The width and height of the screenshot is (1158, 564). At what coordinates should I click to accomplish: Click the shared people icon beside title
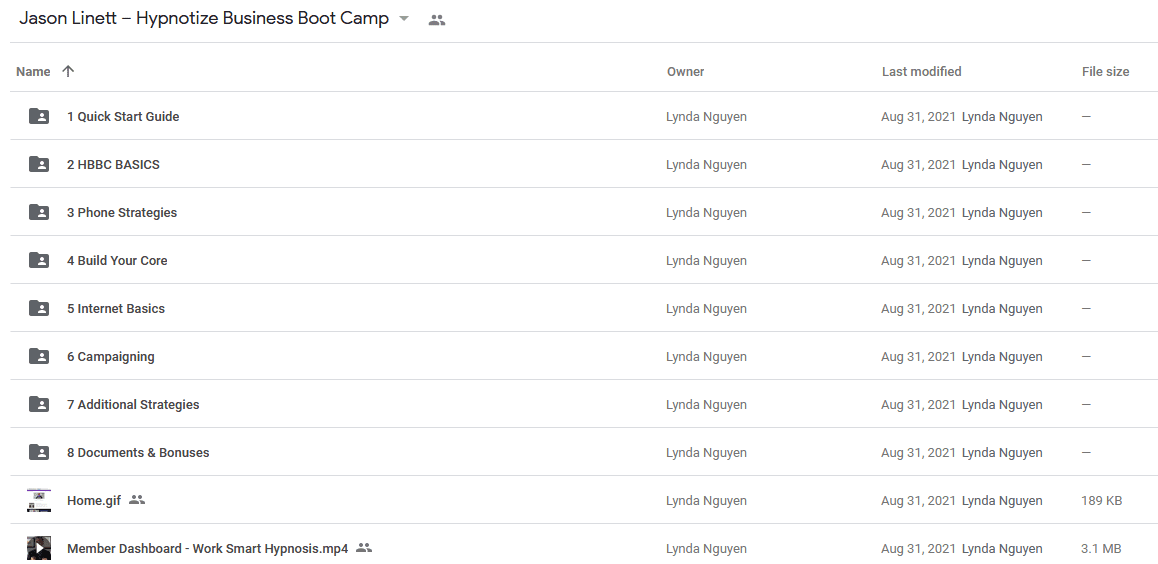[x=437, y=20]
